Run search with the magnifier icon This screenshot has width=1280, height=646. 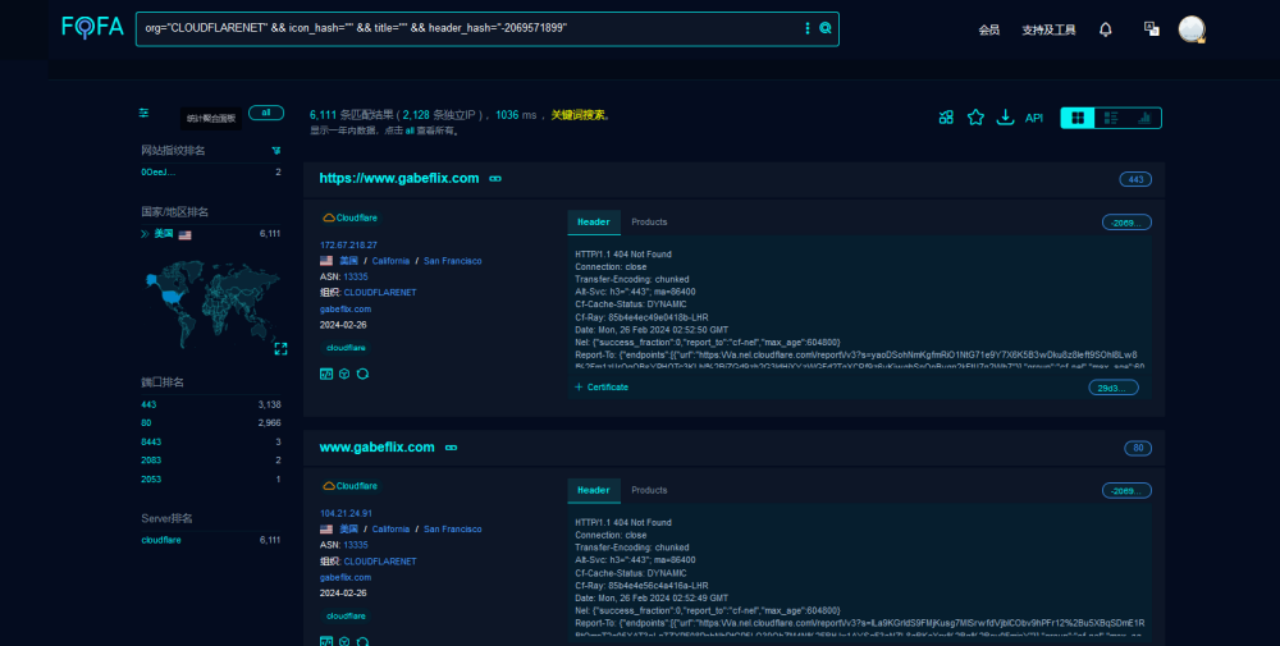click(826, 28)
